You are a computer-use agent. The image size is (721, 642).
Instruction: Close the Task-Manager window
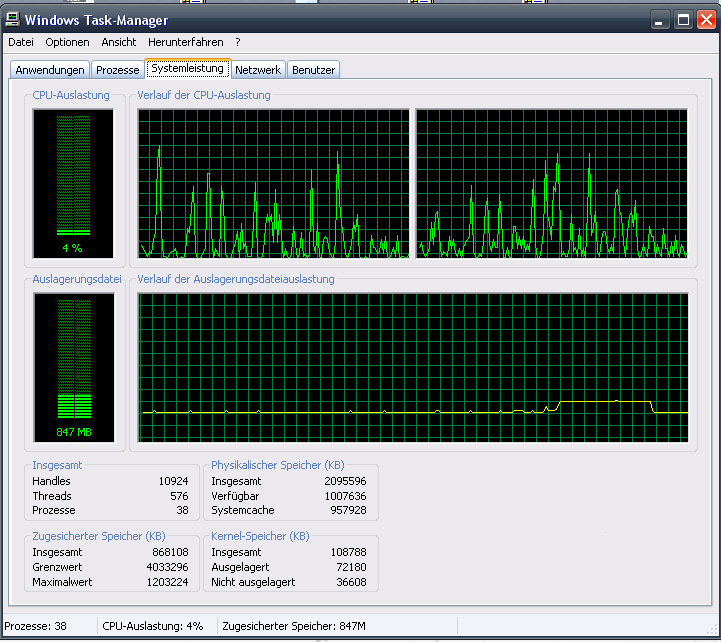coord(706,20)
